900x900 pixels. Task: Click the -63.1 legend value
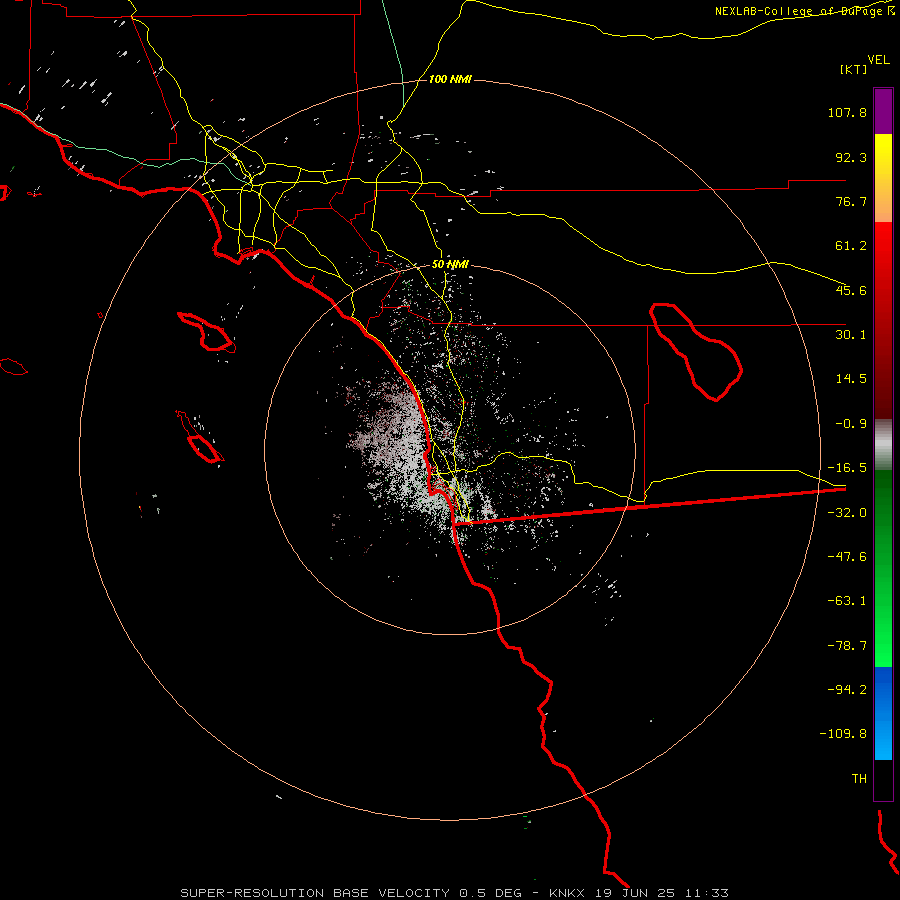pos(847,601)
